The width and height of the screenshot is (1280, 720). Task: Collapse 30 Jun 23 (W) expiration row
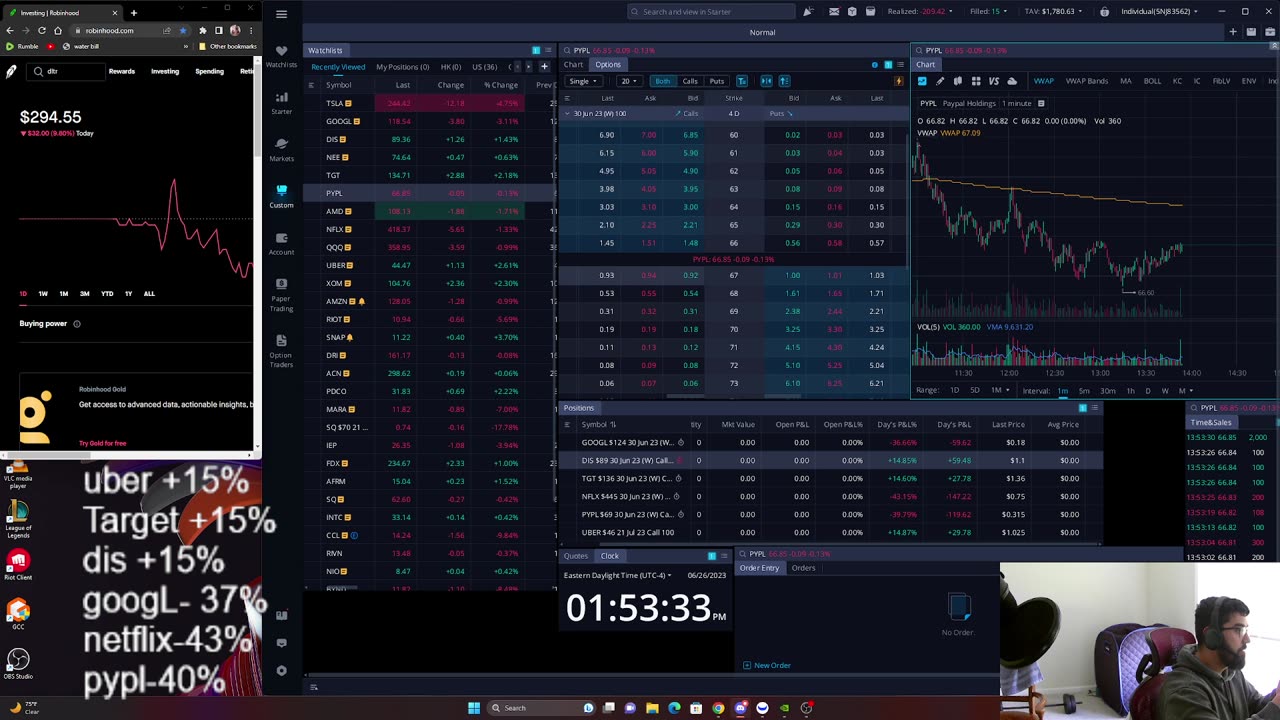[568, 113]
